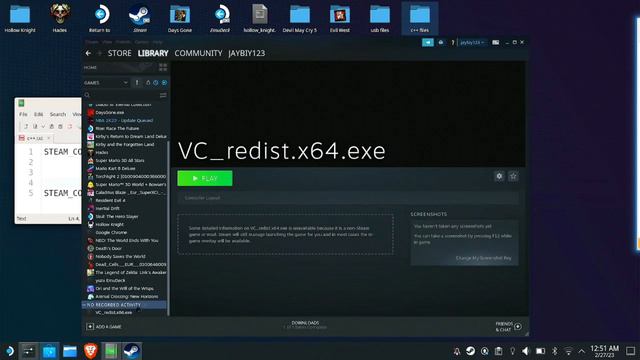Open the Discover store taskbar icon
640x360 pixels.
(x=49, y=351)
